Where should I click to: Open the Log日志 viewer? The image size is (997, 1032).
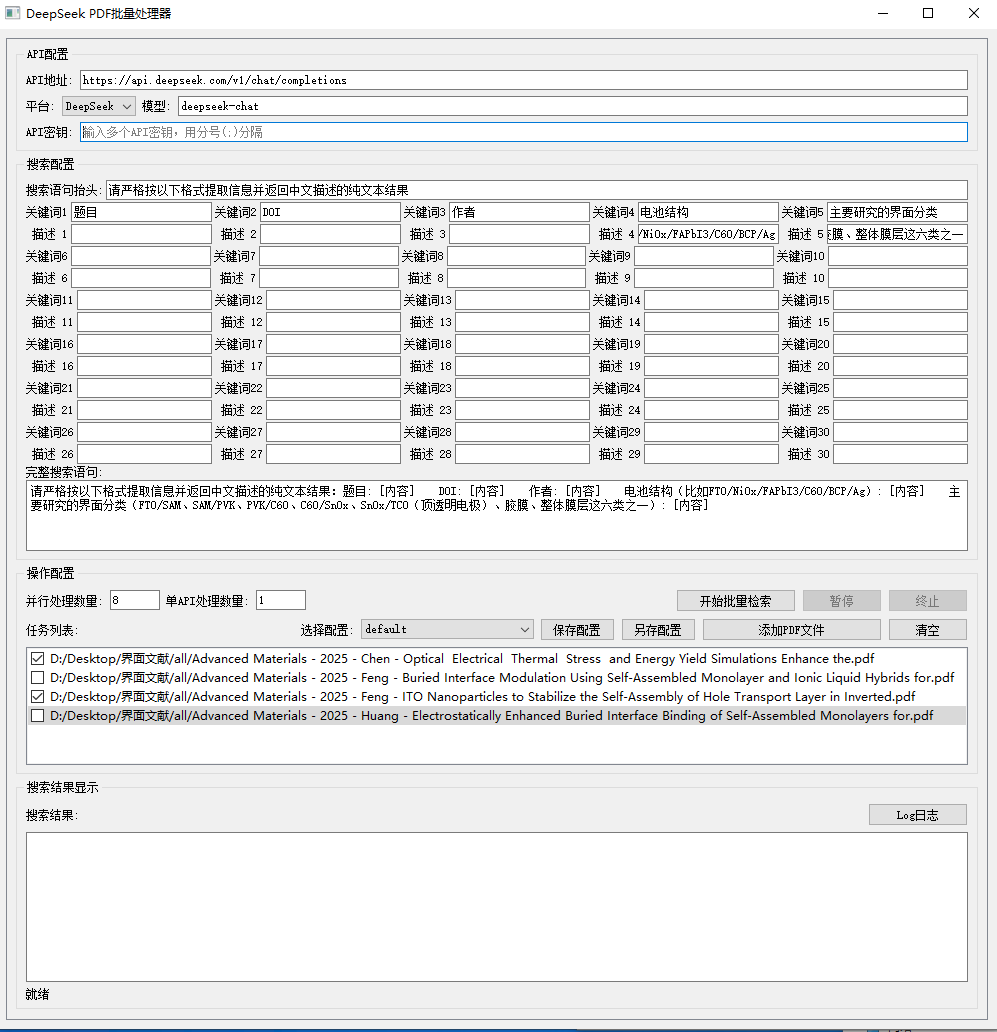tap(917, 815)
